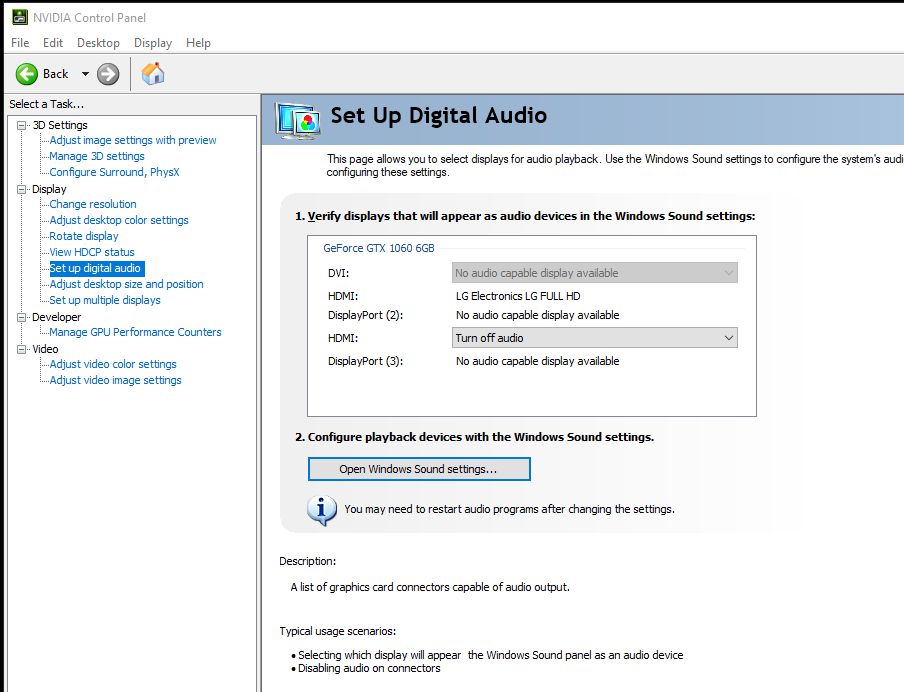Click the Video category label
Viewport: 904px width, 692px height.
(45, 349)
